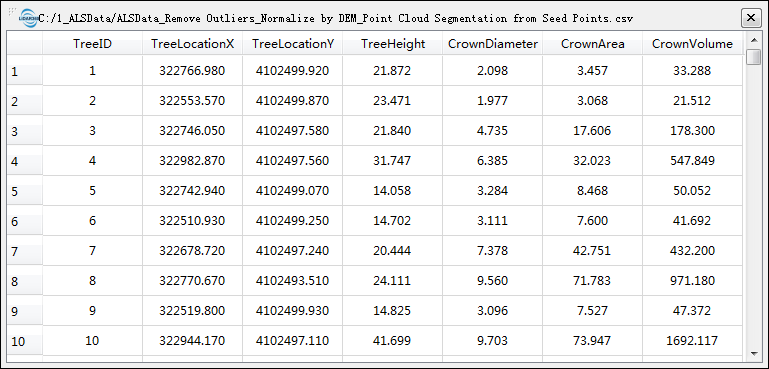Select the TreeID column header
Viewport: 769px width, 369px height.
pos(93,44)
